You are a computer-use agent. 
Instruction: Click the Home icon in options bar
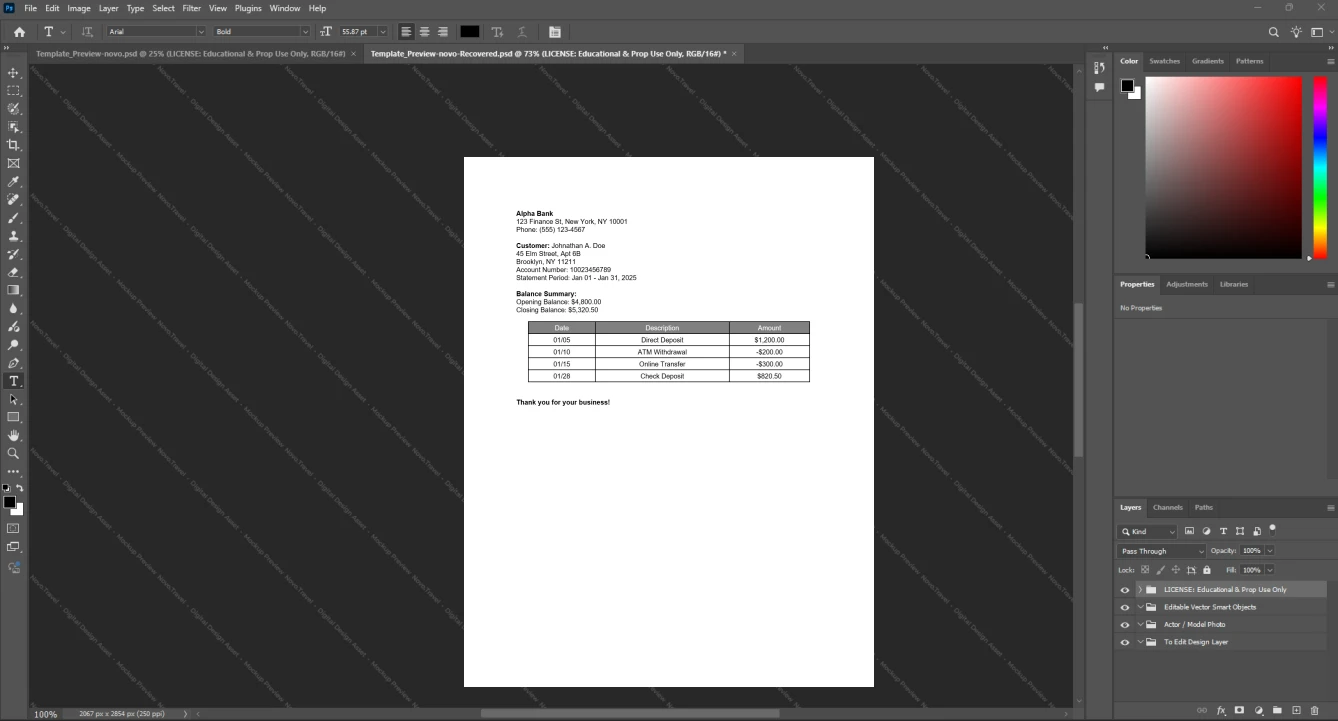[19, 32]
